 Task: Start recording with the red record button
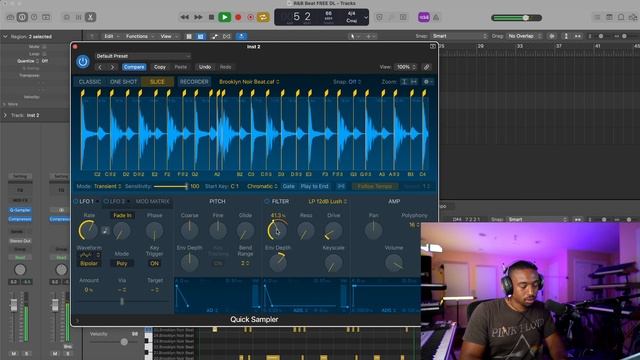point(238,17)
